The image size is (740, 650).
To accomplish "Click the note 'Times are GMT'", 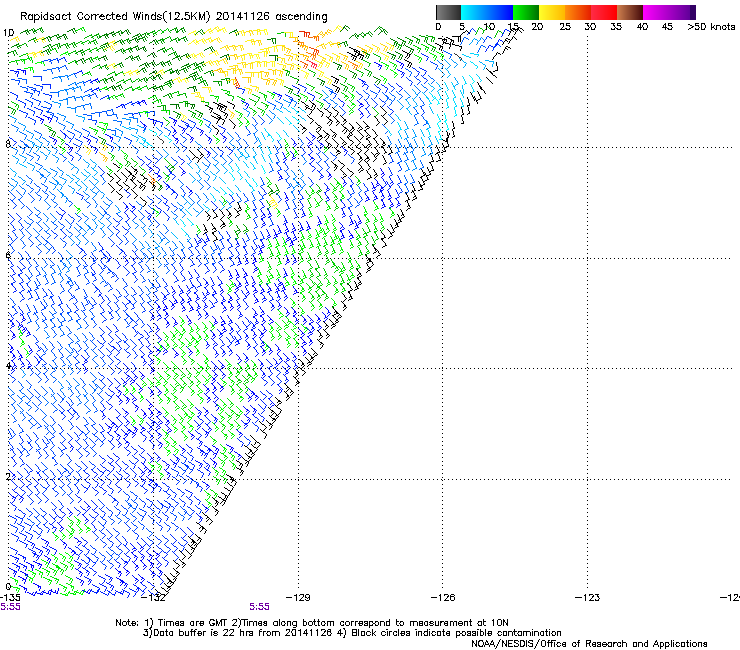I will (193, 623).
